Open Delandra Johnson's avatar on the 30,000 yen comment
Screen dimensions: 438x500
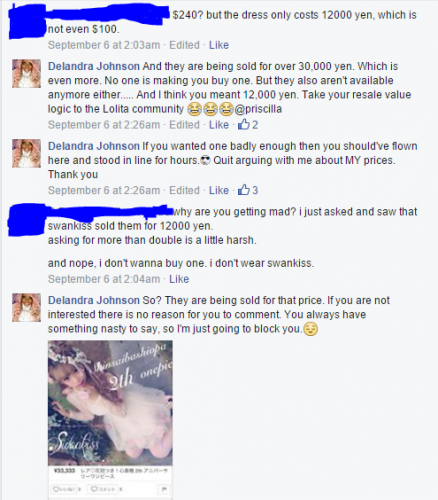point(26,73)
